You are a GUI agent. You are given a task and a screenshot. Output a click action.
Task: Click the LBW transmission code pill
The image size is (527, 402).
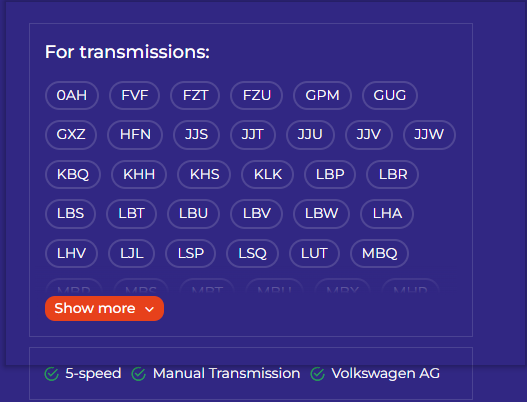click(x=321, y=213)
